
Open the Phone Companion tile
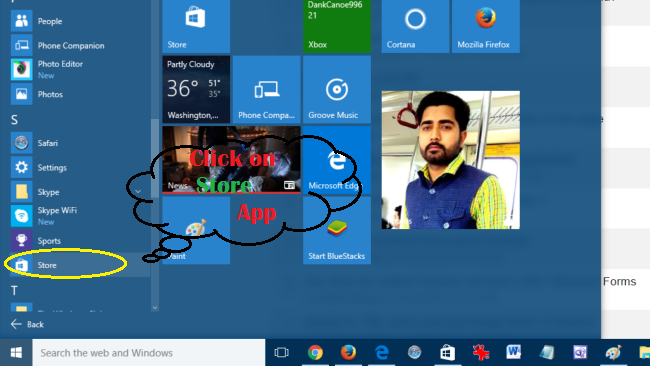click(267, 90)
